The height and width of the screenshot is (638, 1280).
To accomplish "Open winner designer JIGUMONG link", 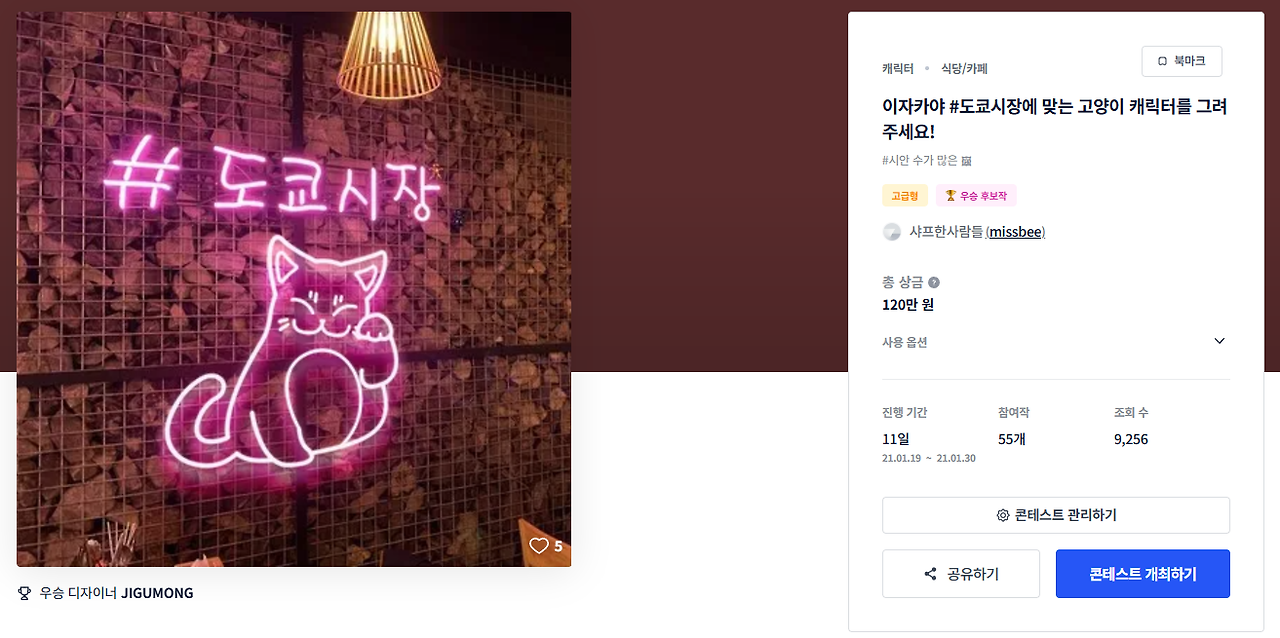I will click(x=158, y=593).
